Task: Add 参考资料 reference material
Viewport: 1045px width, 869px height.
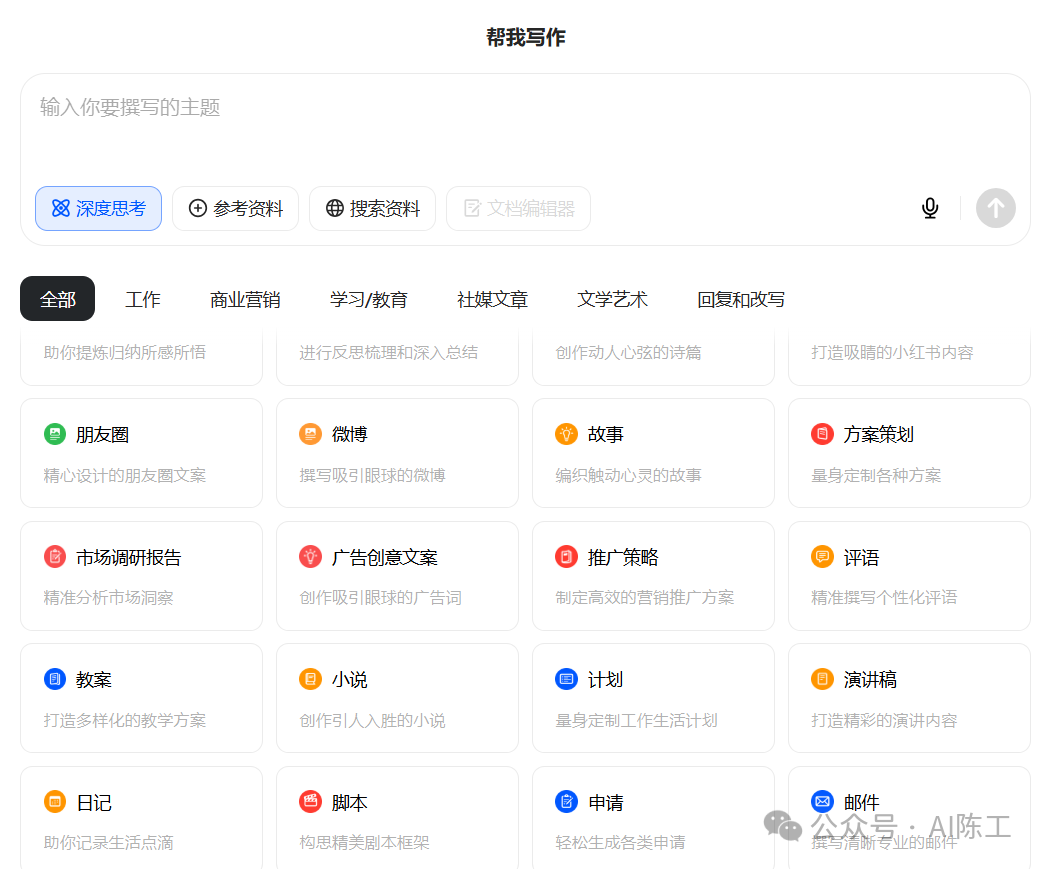Action: pyautogui.click(x=235, y=208)
